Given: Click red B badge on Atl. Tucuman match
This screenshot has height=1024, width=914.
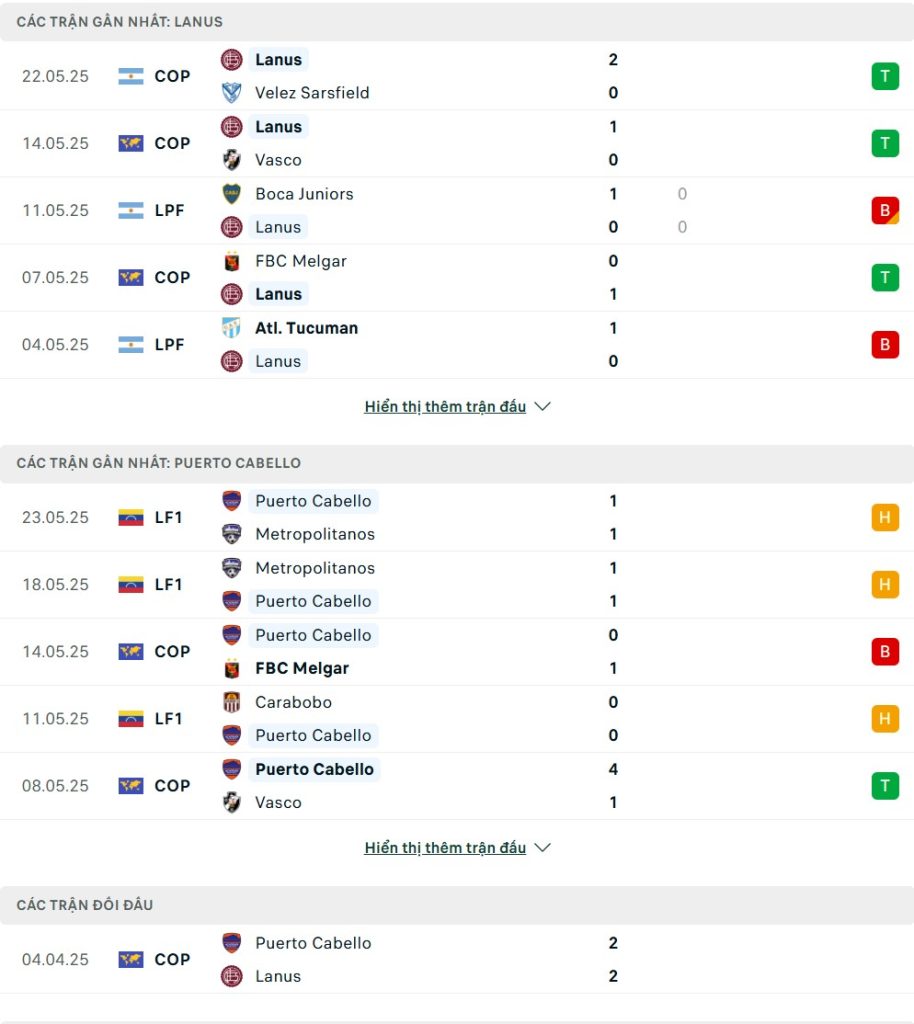Looking at the screenshot, I should pos(885,344).
